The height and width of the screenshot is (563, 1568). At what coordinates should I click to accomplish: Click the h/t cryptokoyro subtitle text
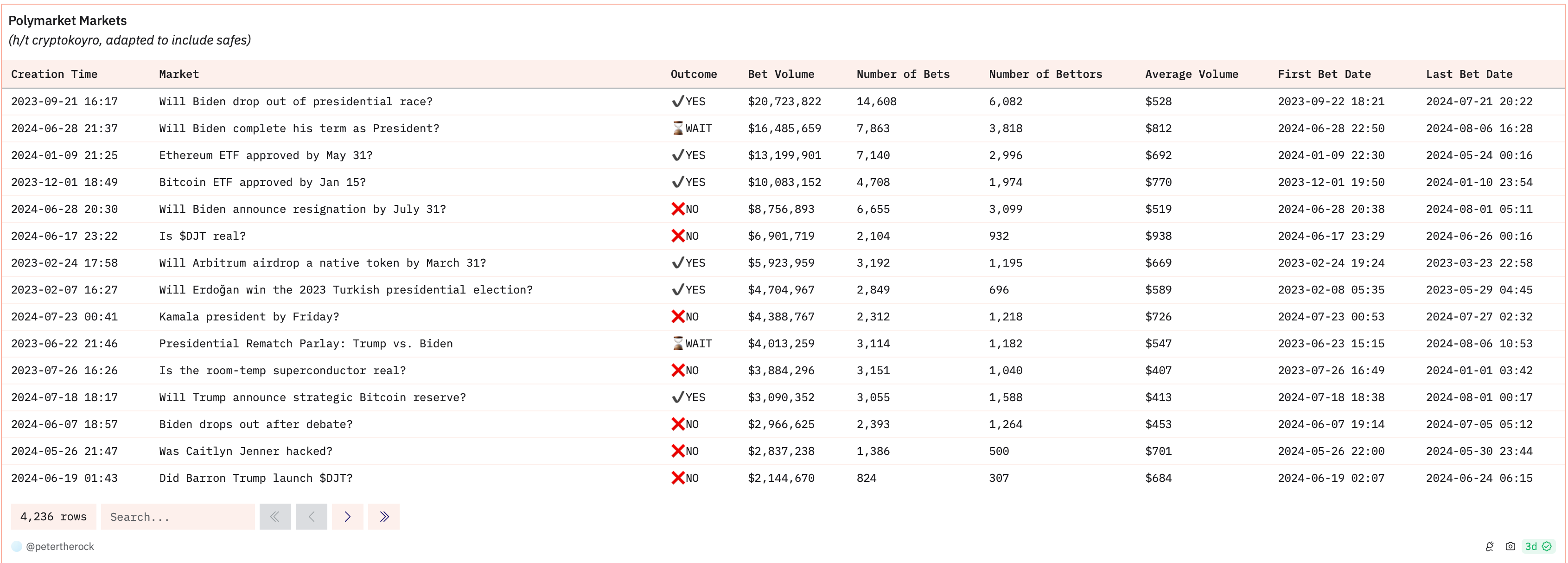[x=130, y=40]
